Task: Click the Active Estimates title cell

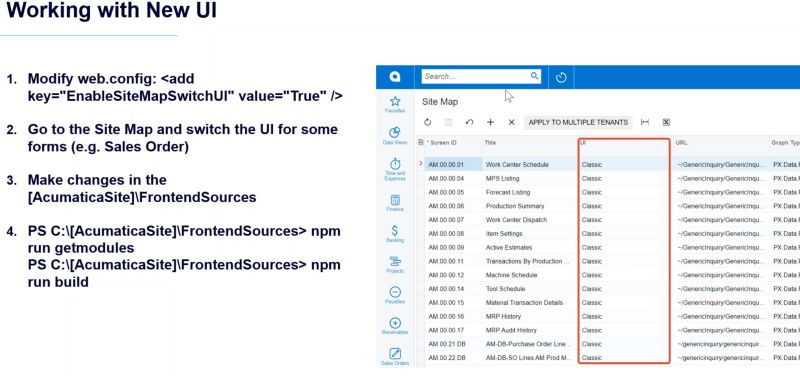Action: [530, 247]
